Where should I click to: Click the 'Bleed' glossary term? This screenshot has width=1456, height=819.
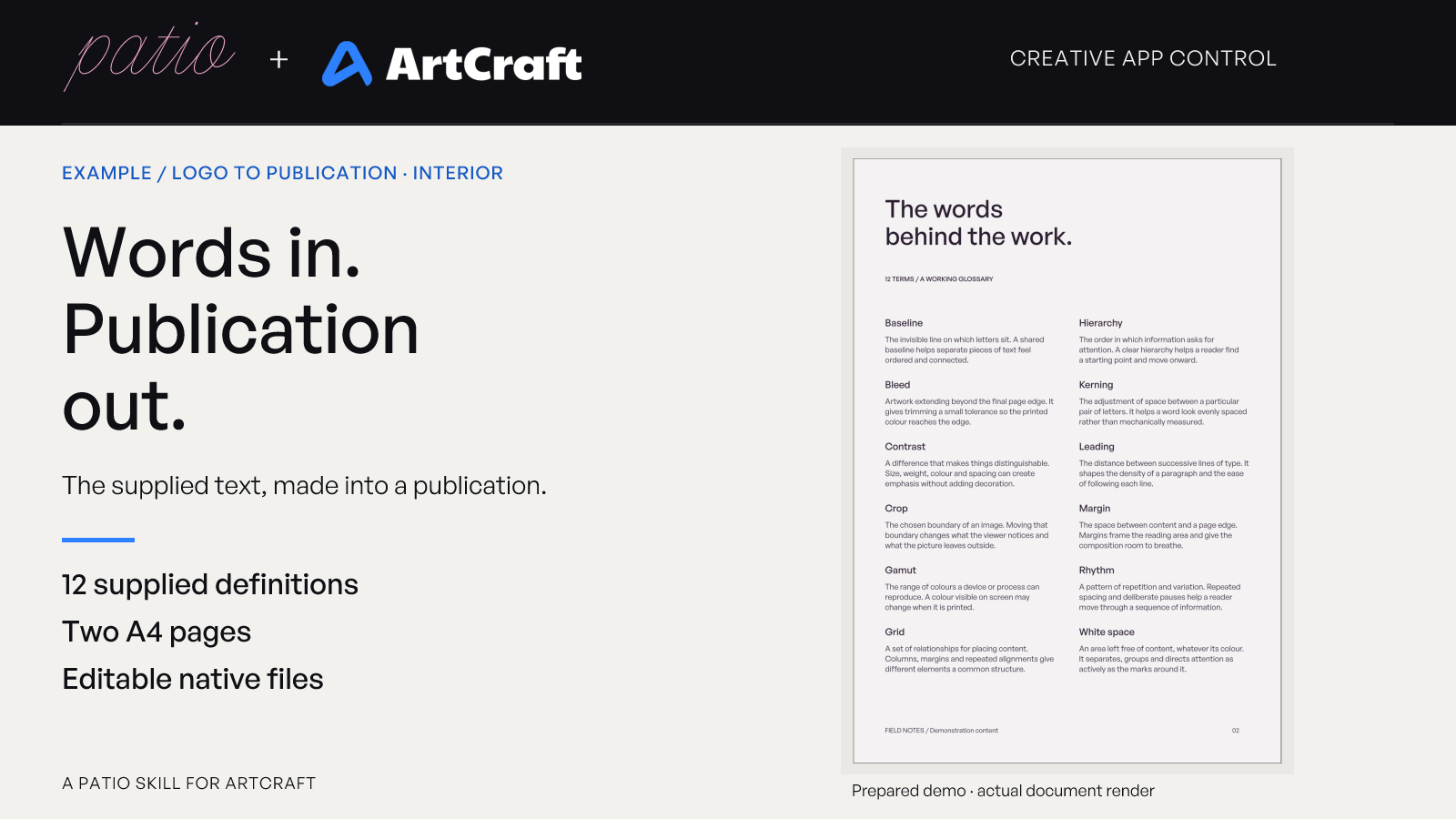coord(897,385)
